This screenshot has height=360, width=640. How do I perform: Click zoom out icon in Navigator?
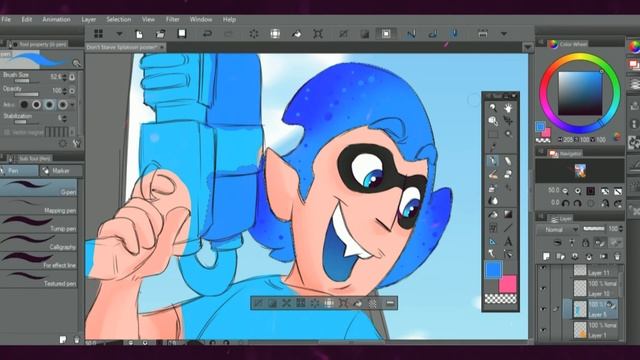pos(565,191)
